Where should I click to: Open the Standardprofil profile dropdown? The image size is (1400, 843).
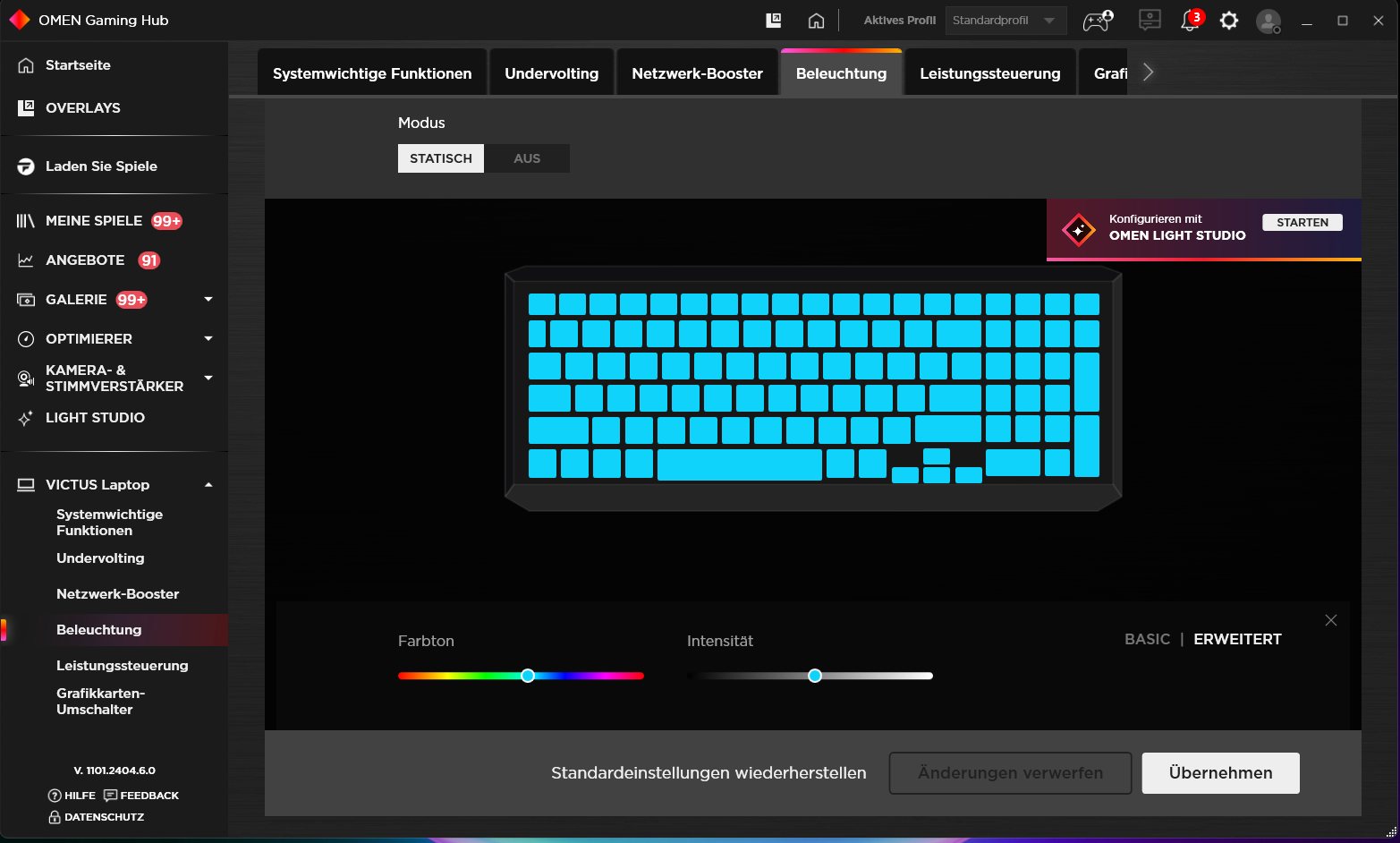click(x=1005, y=21)
